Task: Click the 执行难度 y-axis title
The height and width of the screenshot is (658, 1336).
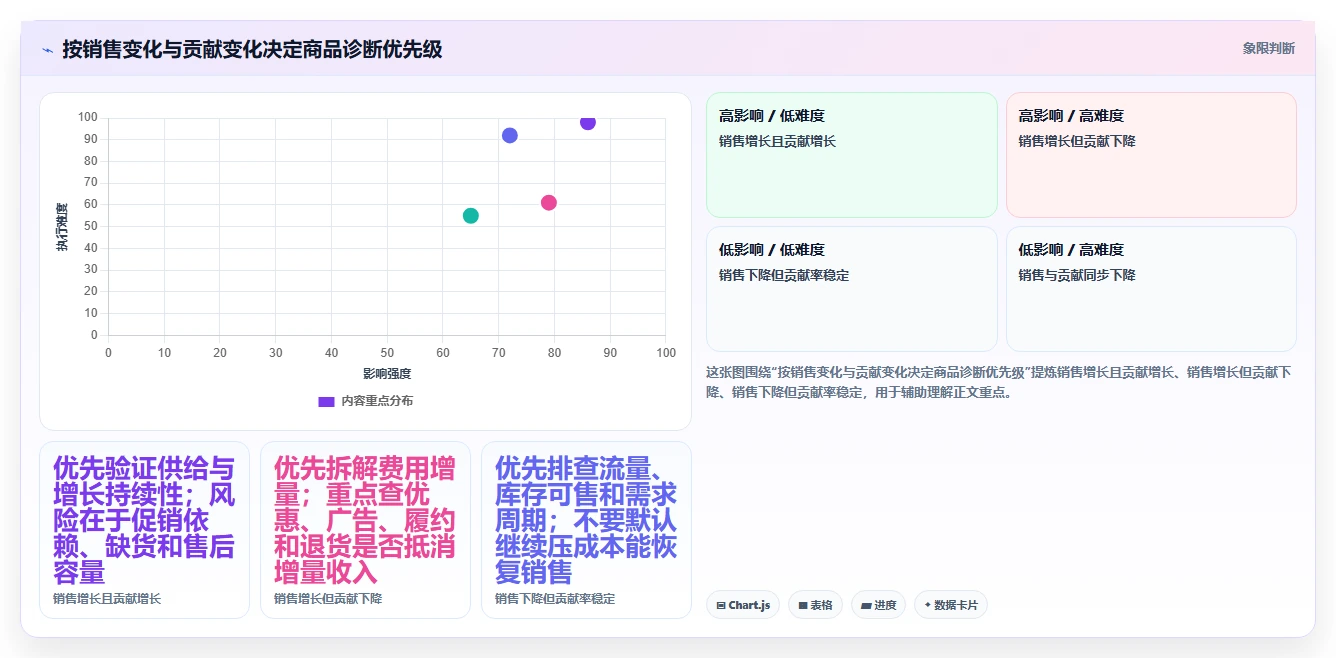Action: 62,227
